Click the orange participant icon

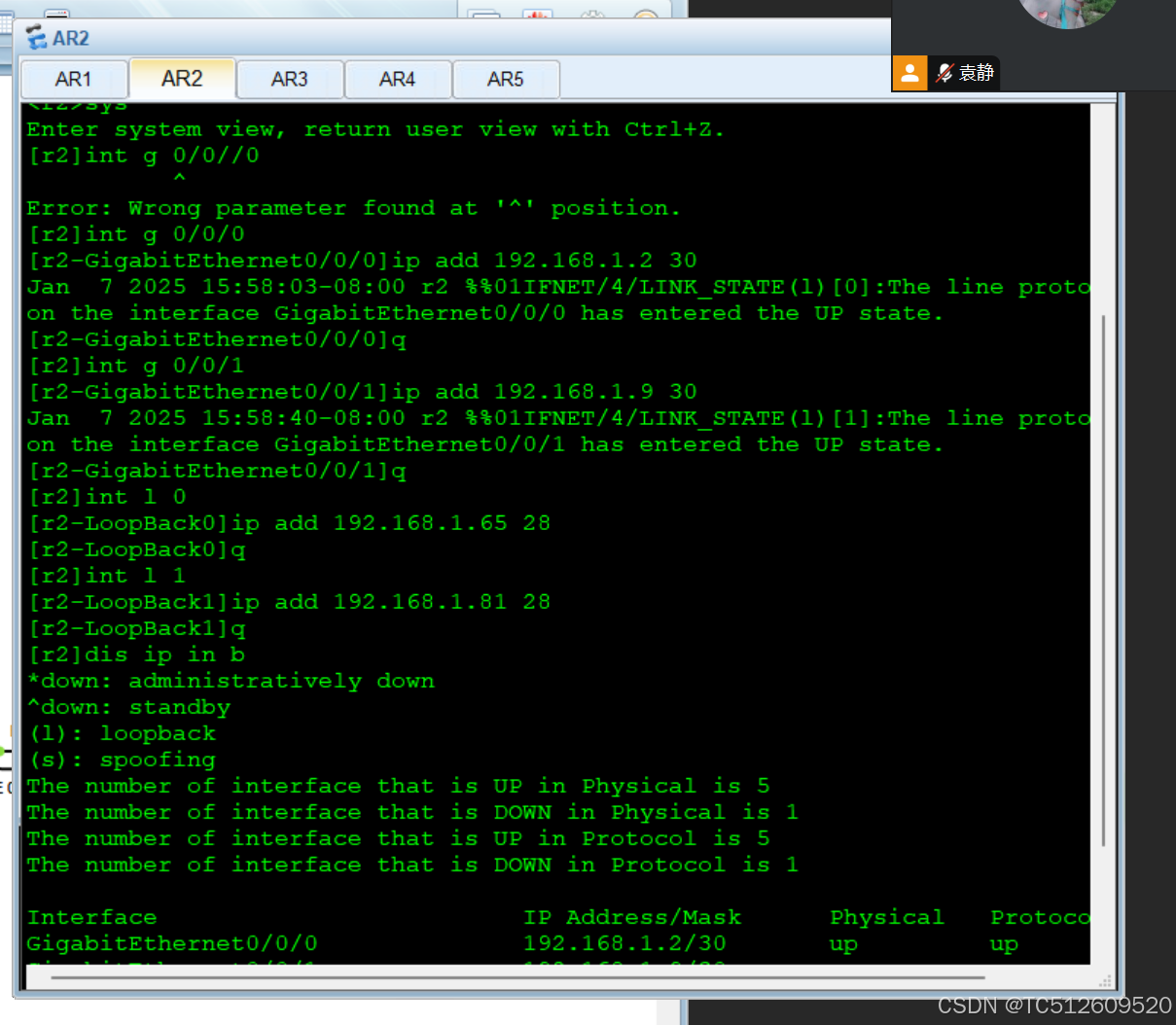coord(909,73)
